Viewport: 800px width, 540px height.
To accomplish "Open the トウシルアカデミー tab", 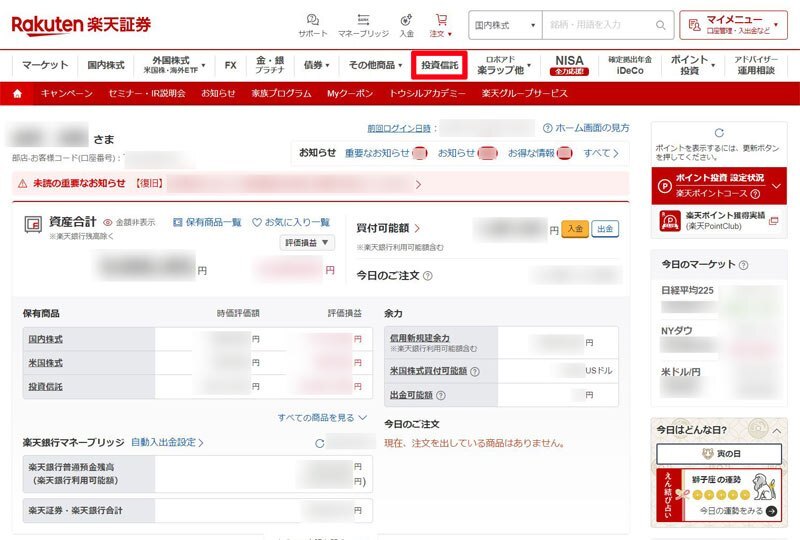I will [x=427, y=93].
